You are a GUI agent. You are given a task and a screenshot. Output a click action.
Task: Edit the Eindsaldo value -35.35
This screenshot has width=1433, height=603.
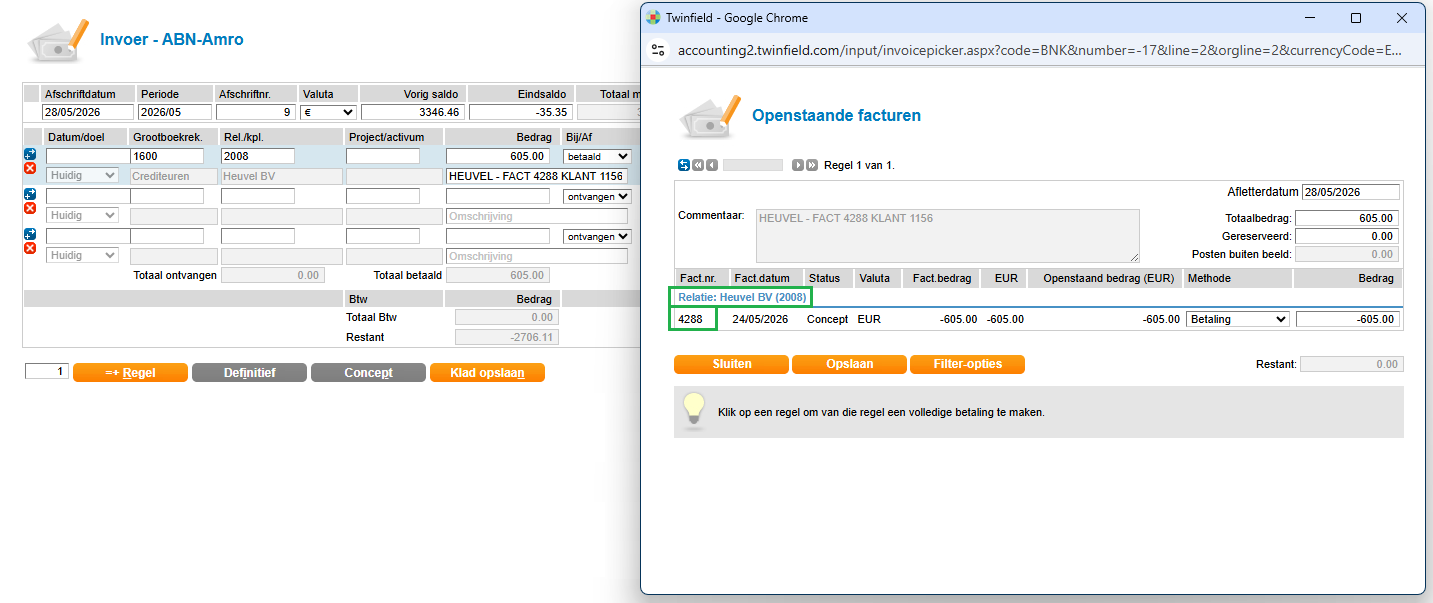tap(521, 112)
